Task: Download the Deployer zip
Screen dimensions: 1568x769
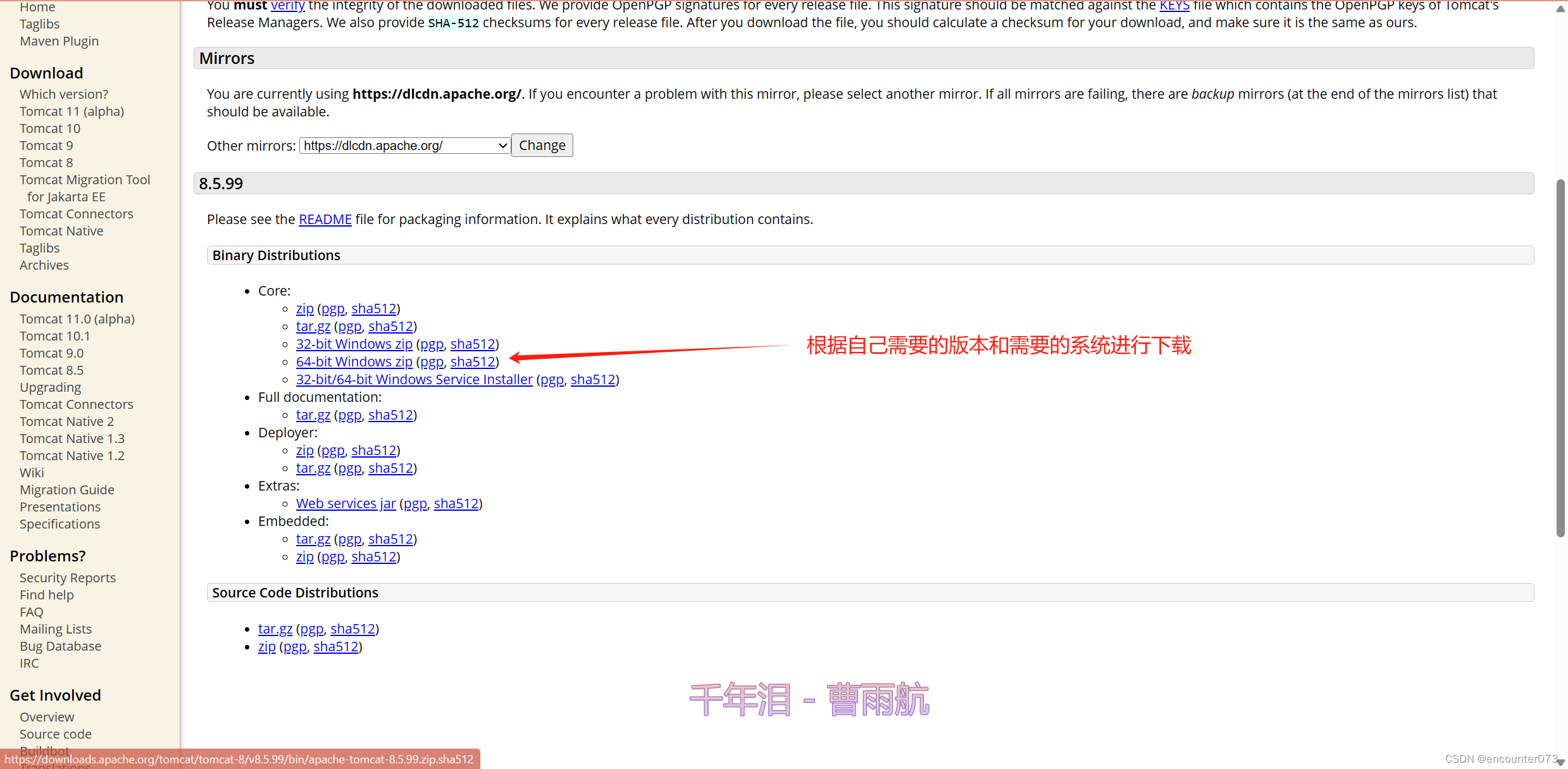Action: (304, 451)
